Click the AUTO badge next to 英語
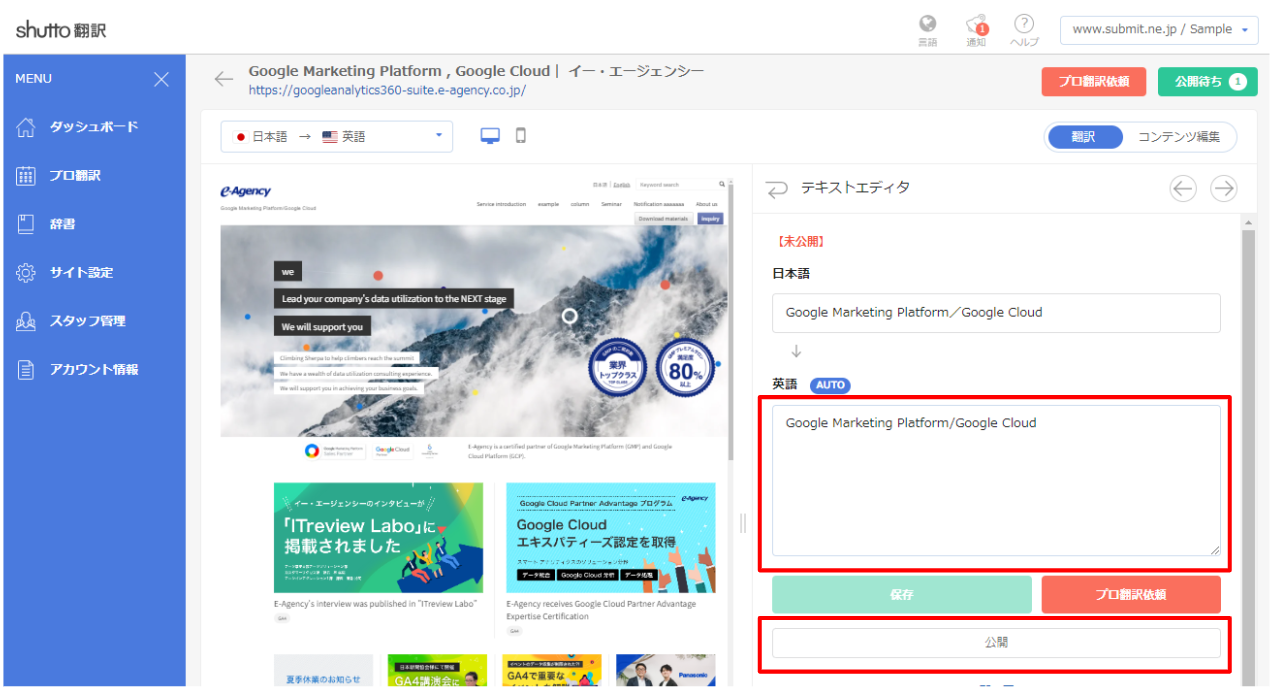 coord(829,385)
